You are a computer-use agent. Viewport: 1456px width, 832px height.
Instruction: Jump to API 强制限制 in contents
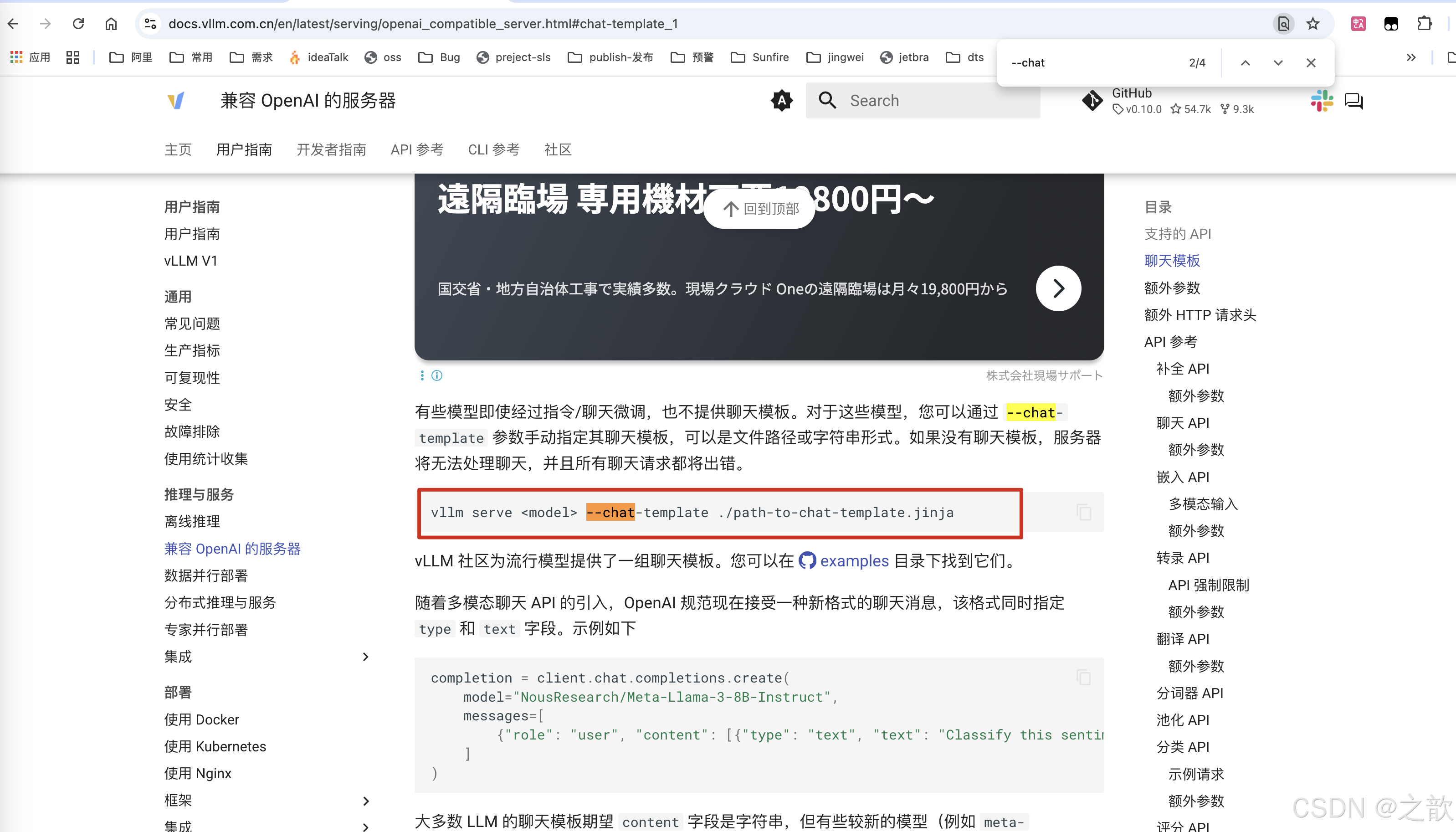(1209, 585)
